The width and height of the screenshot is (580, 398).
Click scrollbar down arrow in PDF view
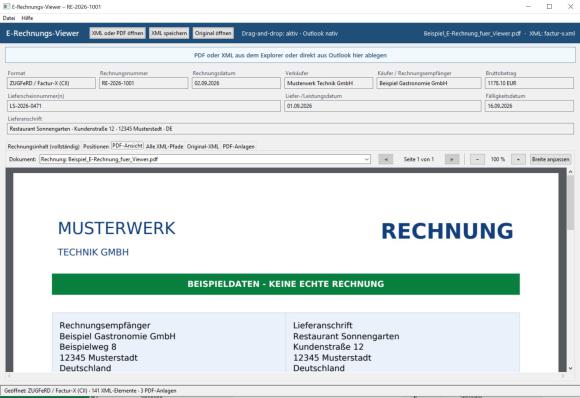[x=570, y=368]
